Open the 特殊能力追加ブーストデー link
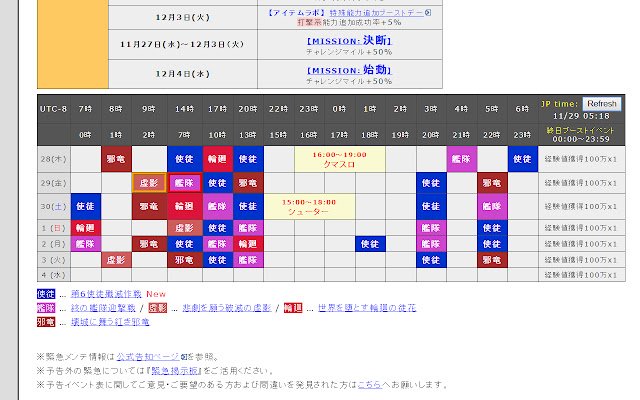This screenshot has width=640, height=400. pos(377,13)
